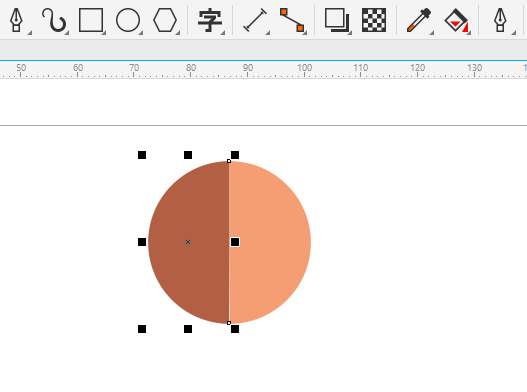
Task: Click the ruler mark labeled 90
Action: pos(248,68)
